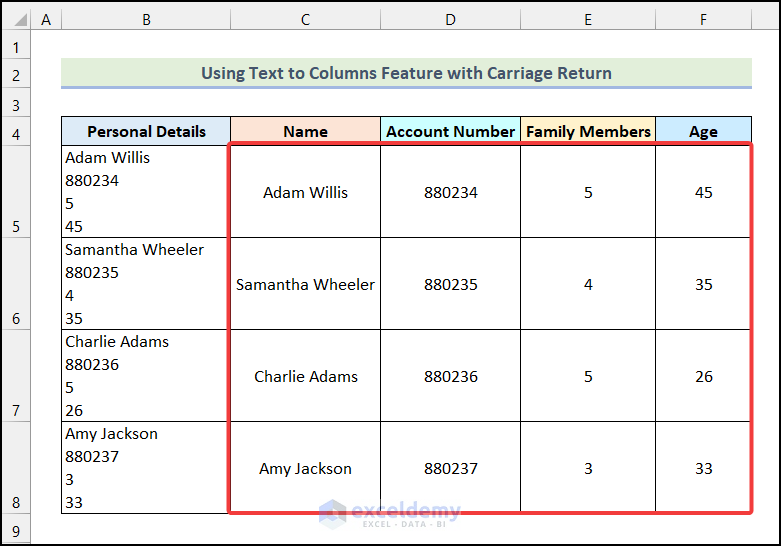781x546 pixels.
Task: Click the Charlie Adams name cell
Action: coord(305,376)
